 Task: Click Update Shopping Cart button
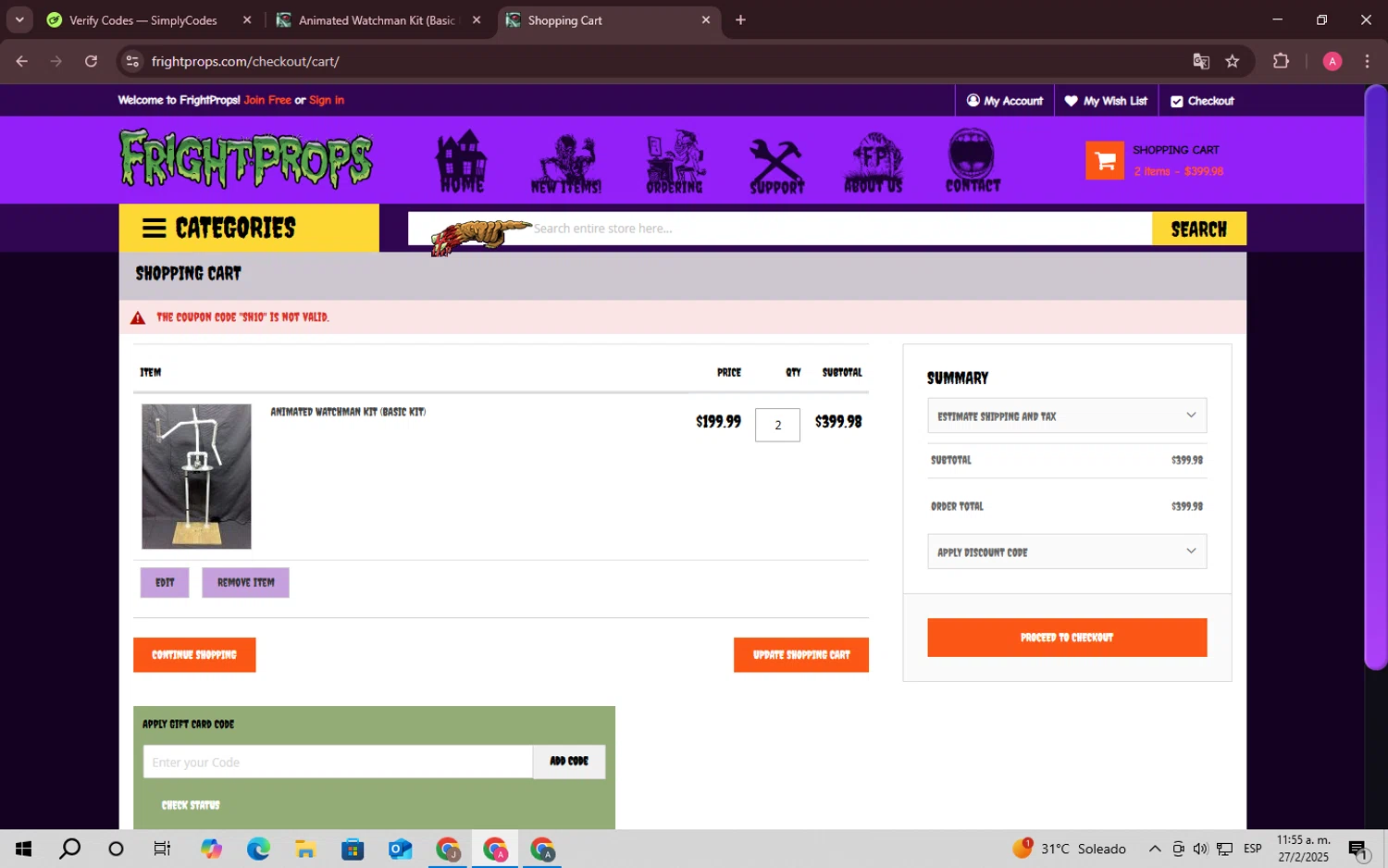pyautogui.click(x=801, y=654)
